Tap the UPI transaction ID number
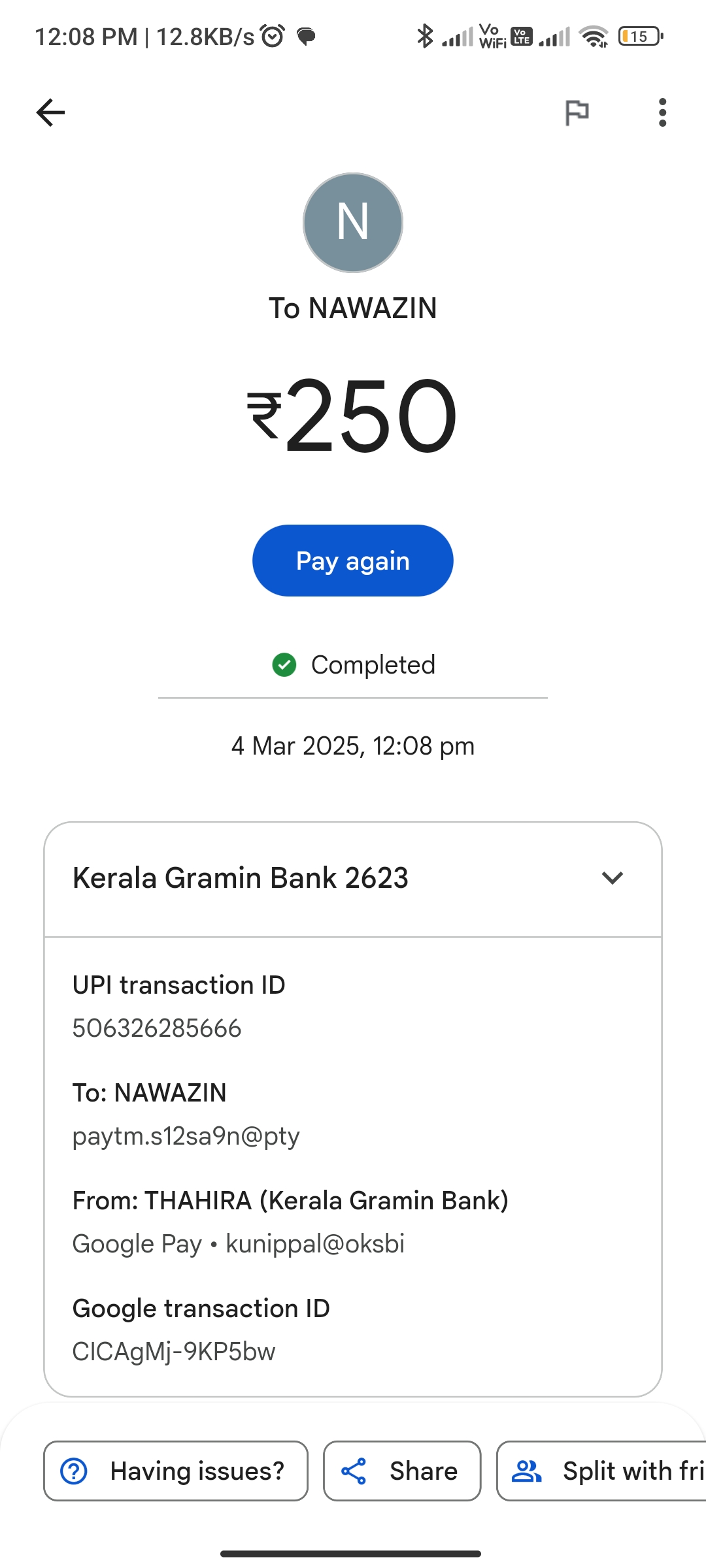 pyautogui.click(x=157, y=1028)
